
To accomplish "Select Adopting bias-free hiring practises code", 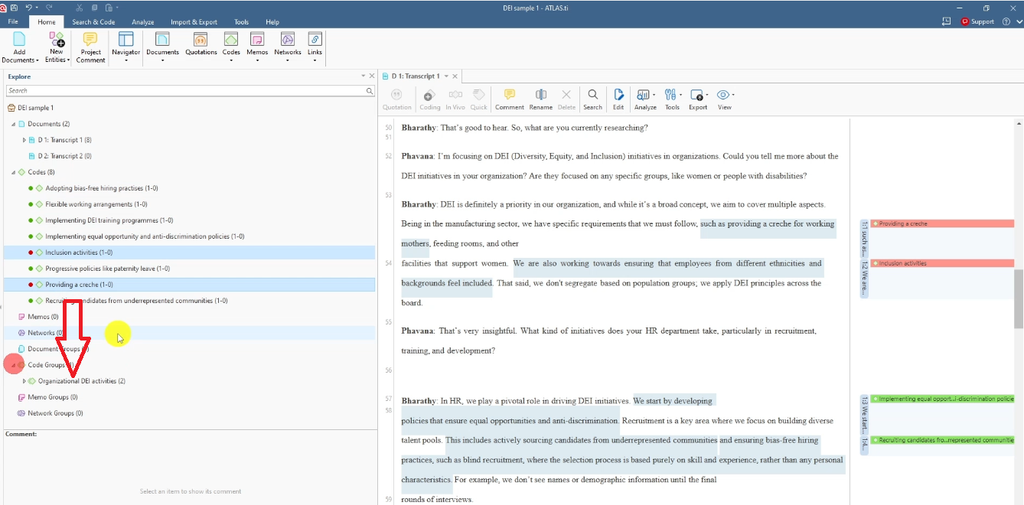I will tap(101, 188).
